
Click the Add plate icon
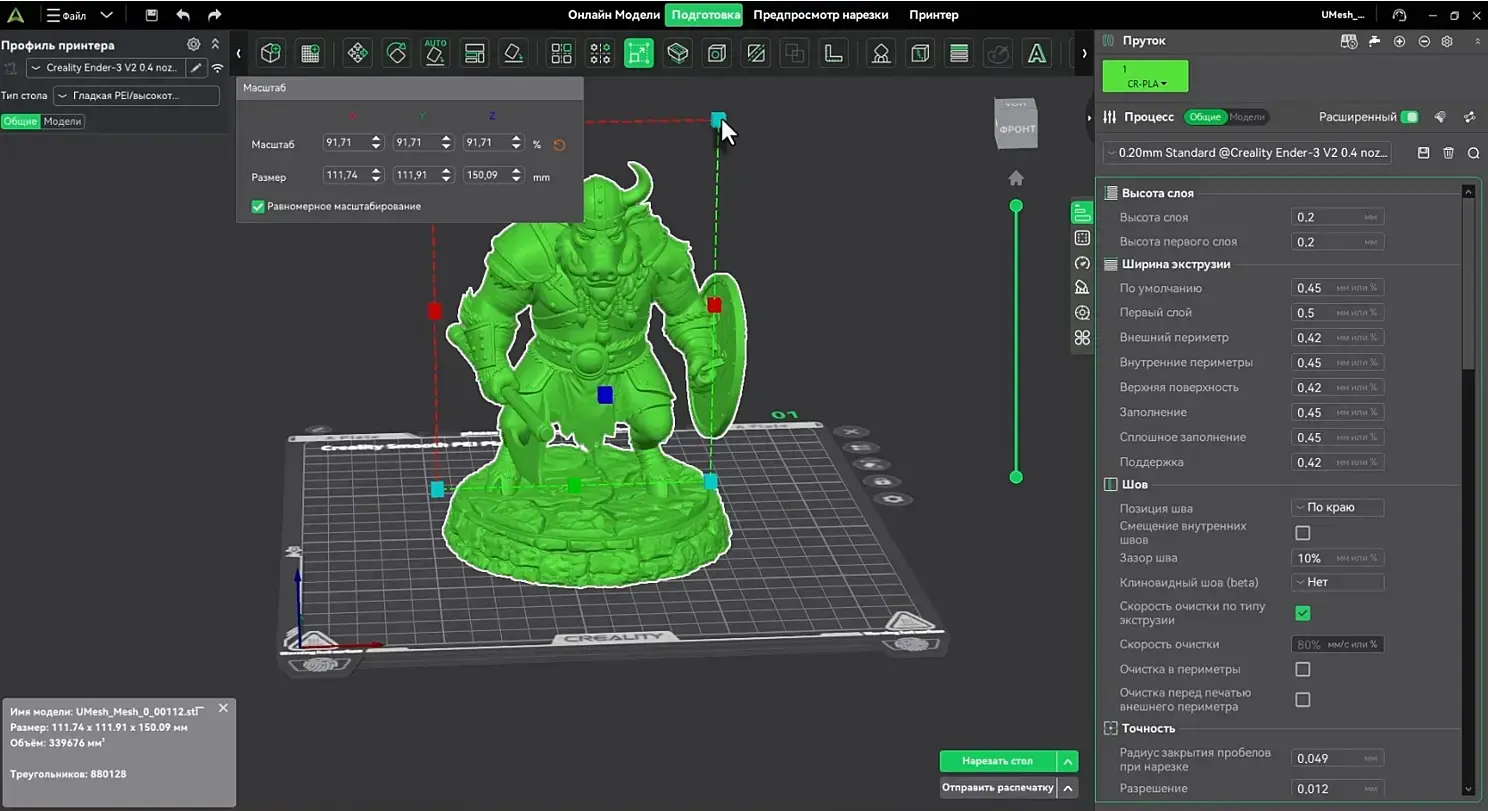(x=311, y=53)
